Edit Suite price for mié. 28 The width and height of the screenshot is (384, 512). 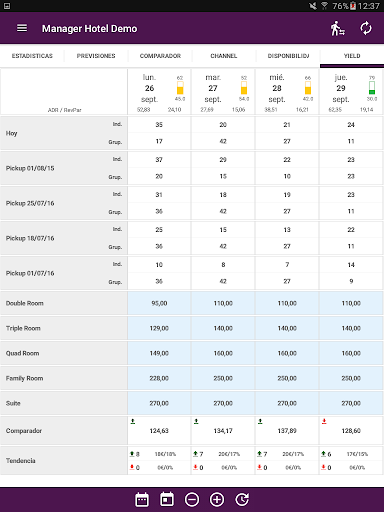pos(287,403)
